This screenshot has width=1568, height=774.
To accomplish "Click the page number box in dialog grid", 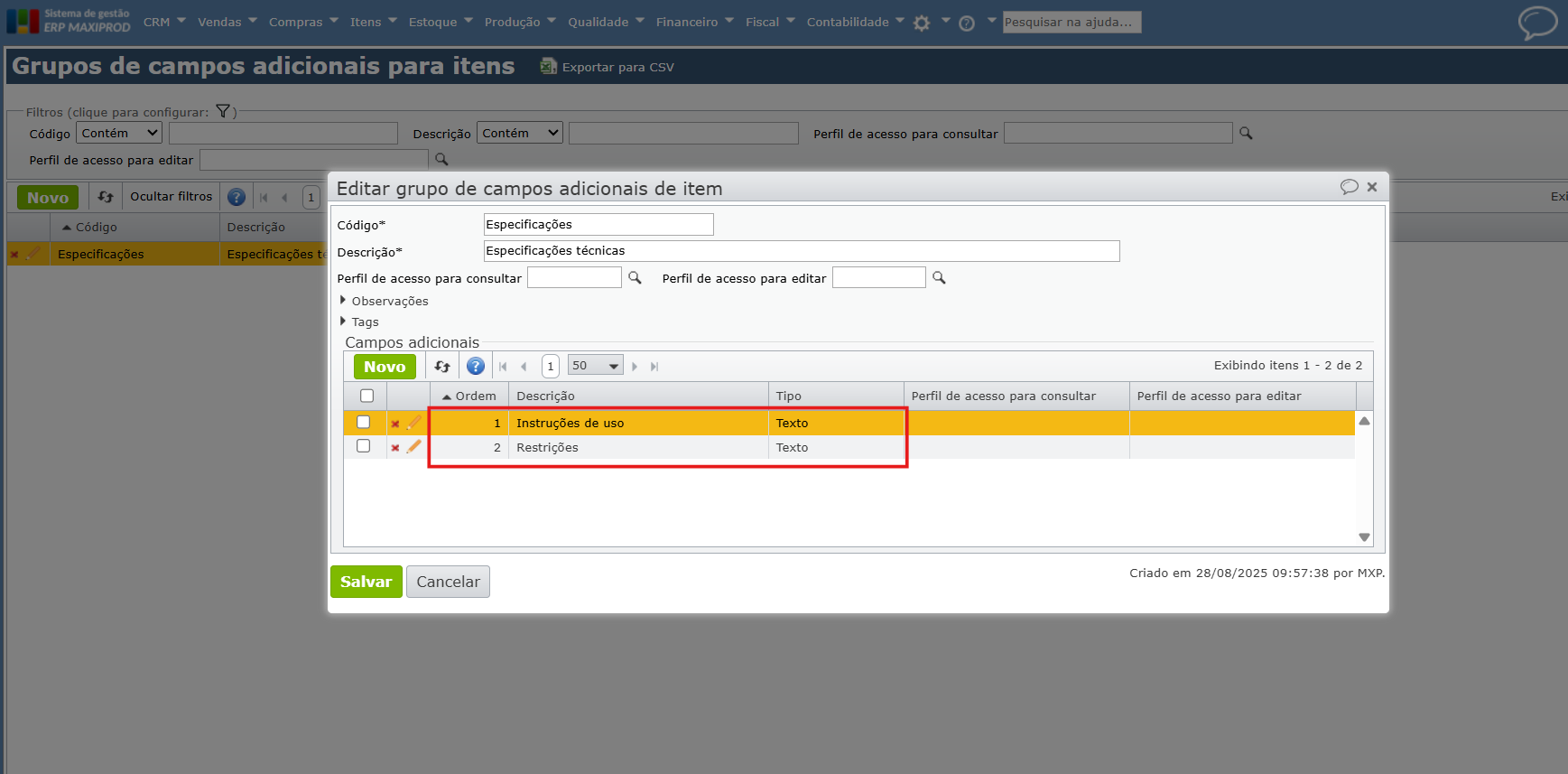I will click(x=551, y=366).
